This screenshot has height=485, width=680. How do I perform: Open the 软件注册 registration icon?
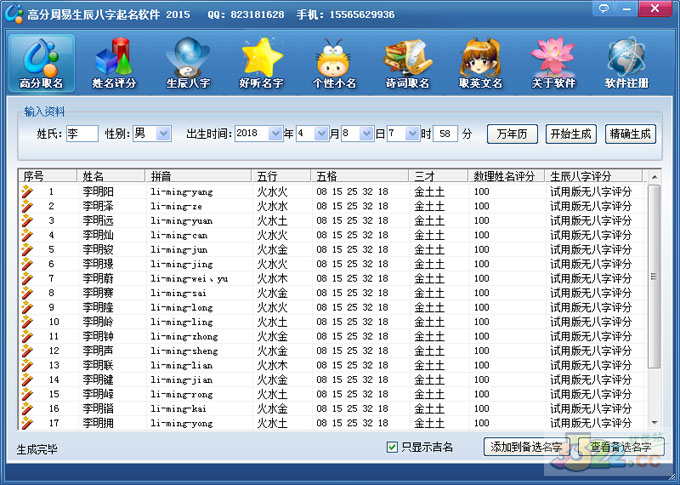coord(626,62)
